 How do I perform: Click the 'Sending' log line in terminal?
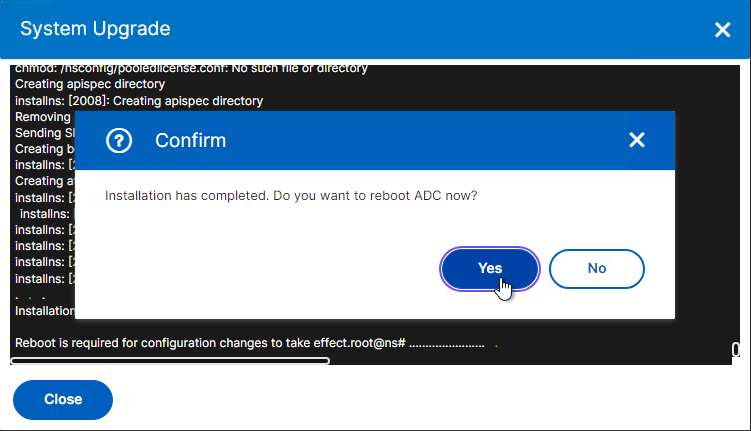tap(45, 133)
